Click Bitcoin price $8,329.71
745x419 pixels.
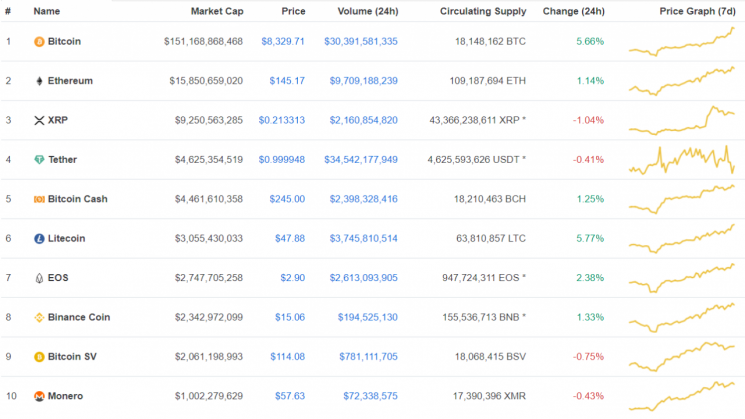click(283, 42)
